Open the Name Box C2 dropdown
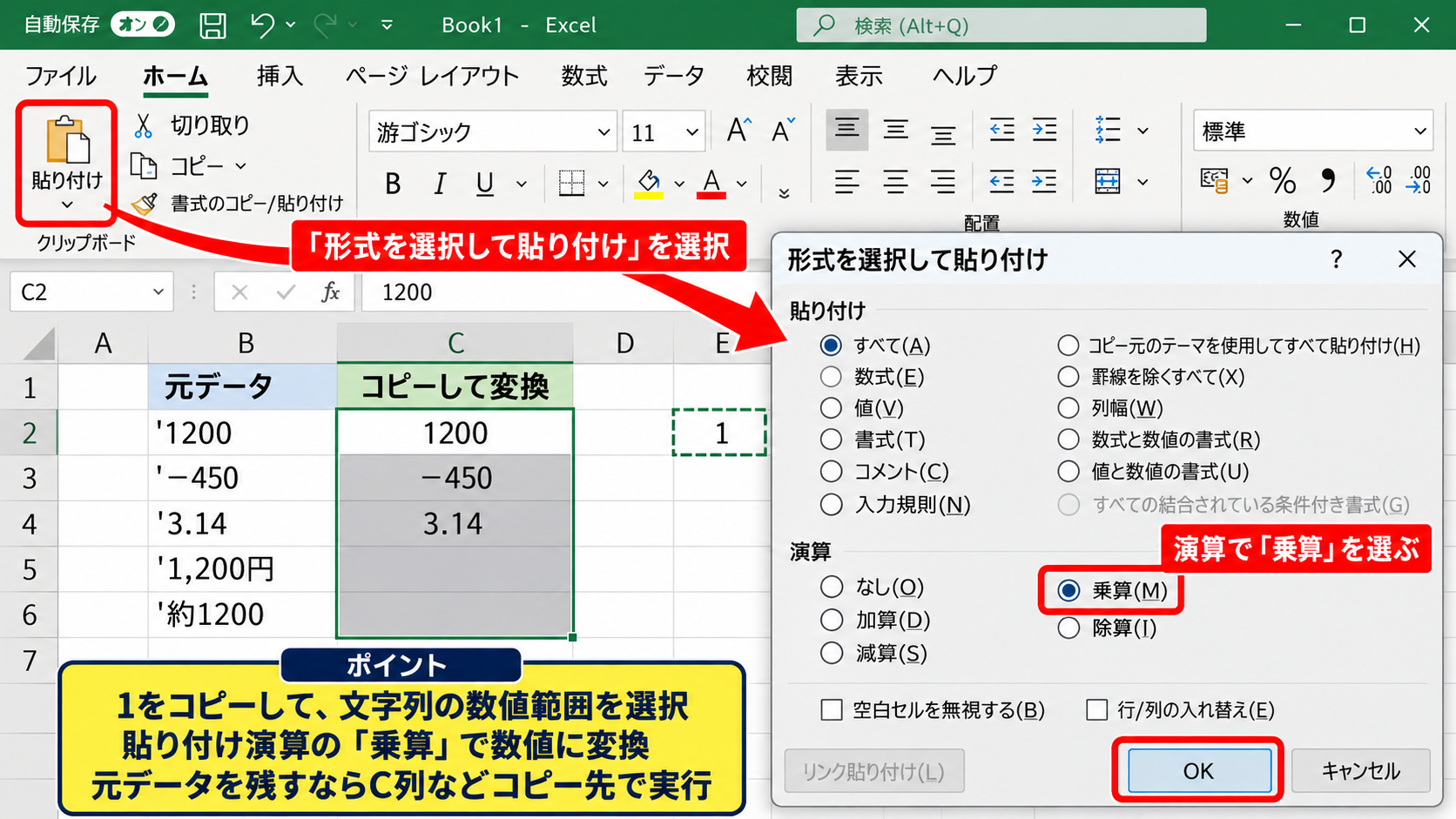This screenshot has height=819, width=1456. click(158, 292)
